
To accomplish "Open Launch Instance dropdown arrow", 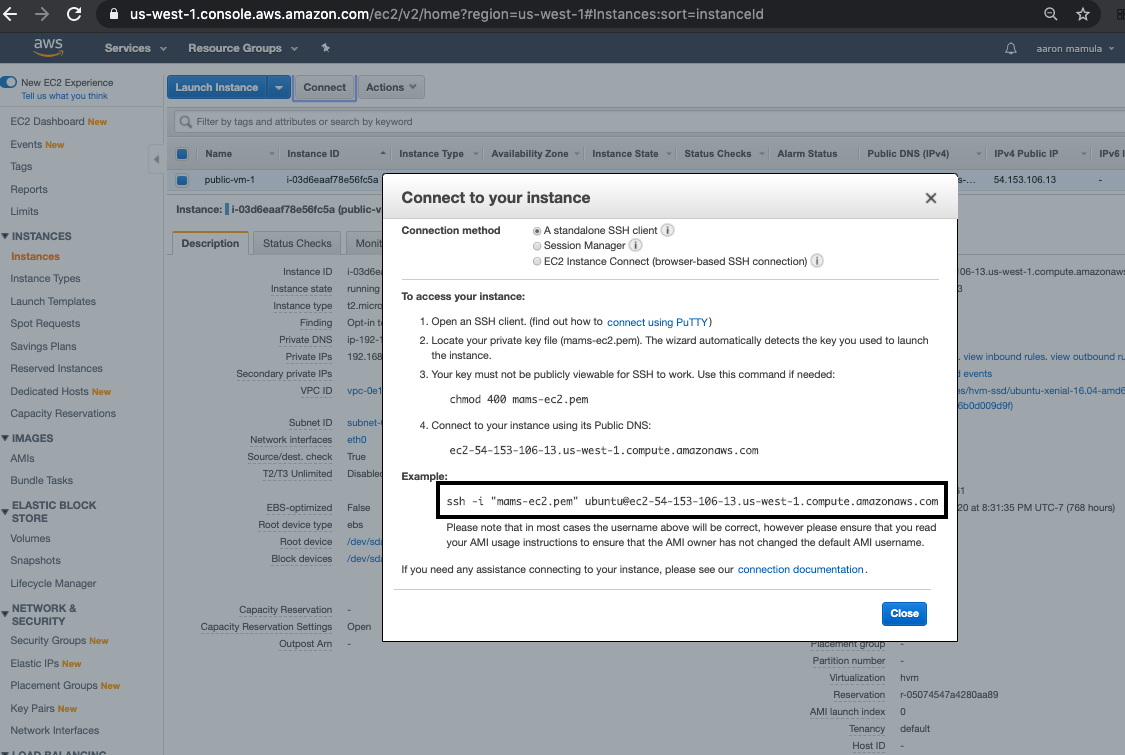I will click(x=279, y=88).
